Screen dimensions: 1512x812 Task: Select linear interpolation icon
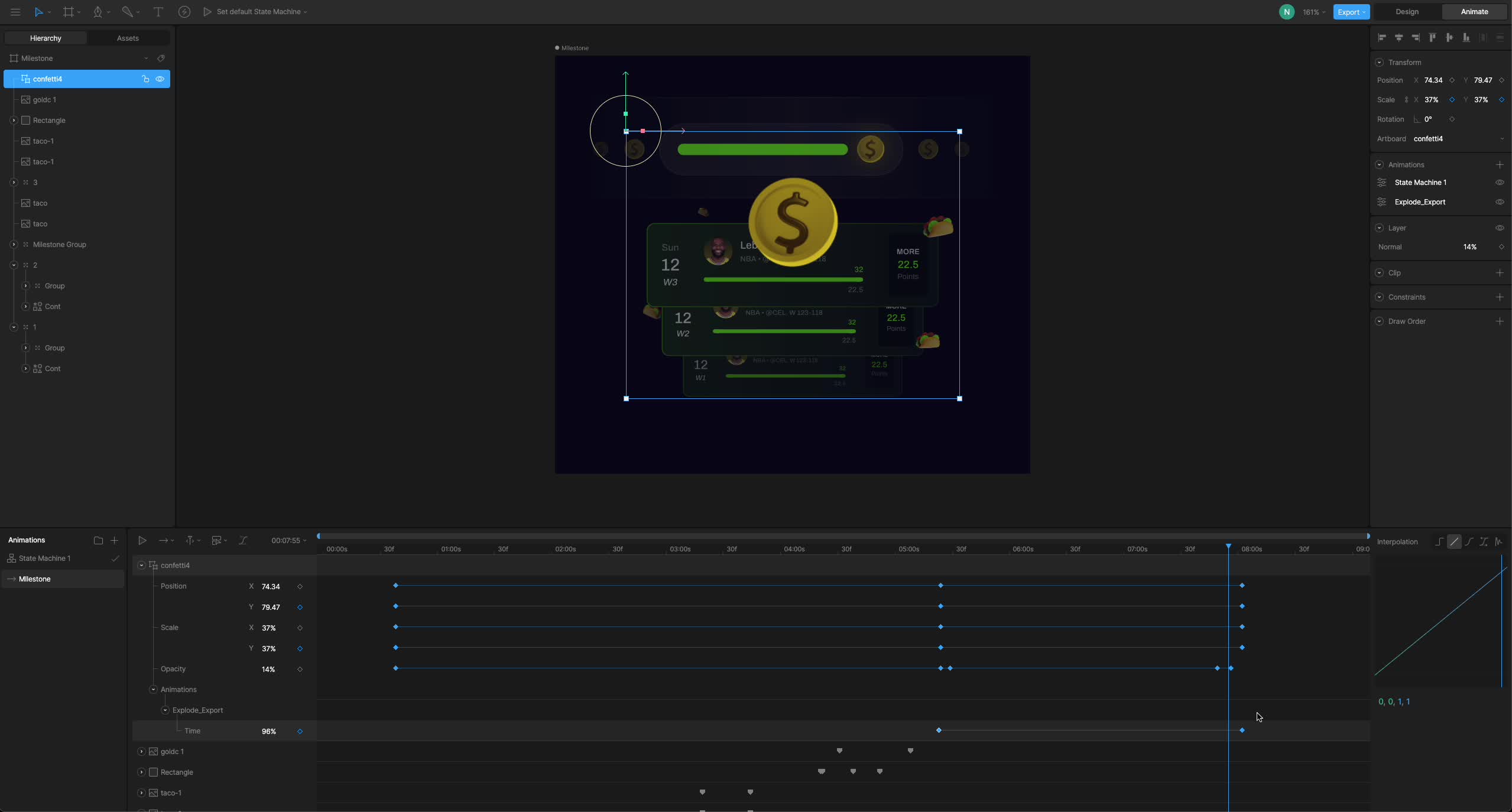pos(1454,541)
